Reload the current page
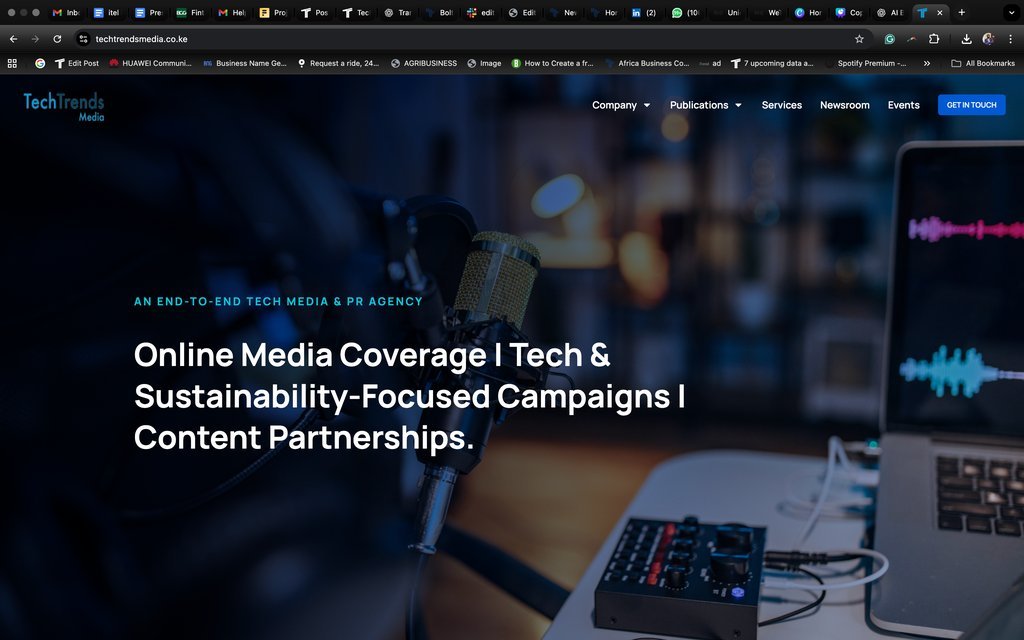Viewport: 1024px width, 640px height. [x=57, y=39]
